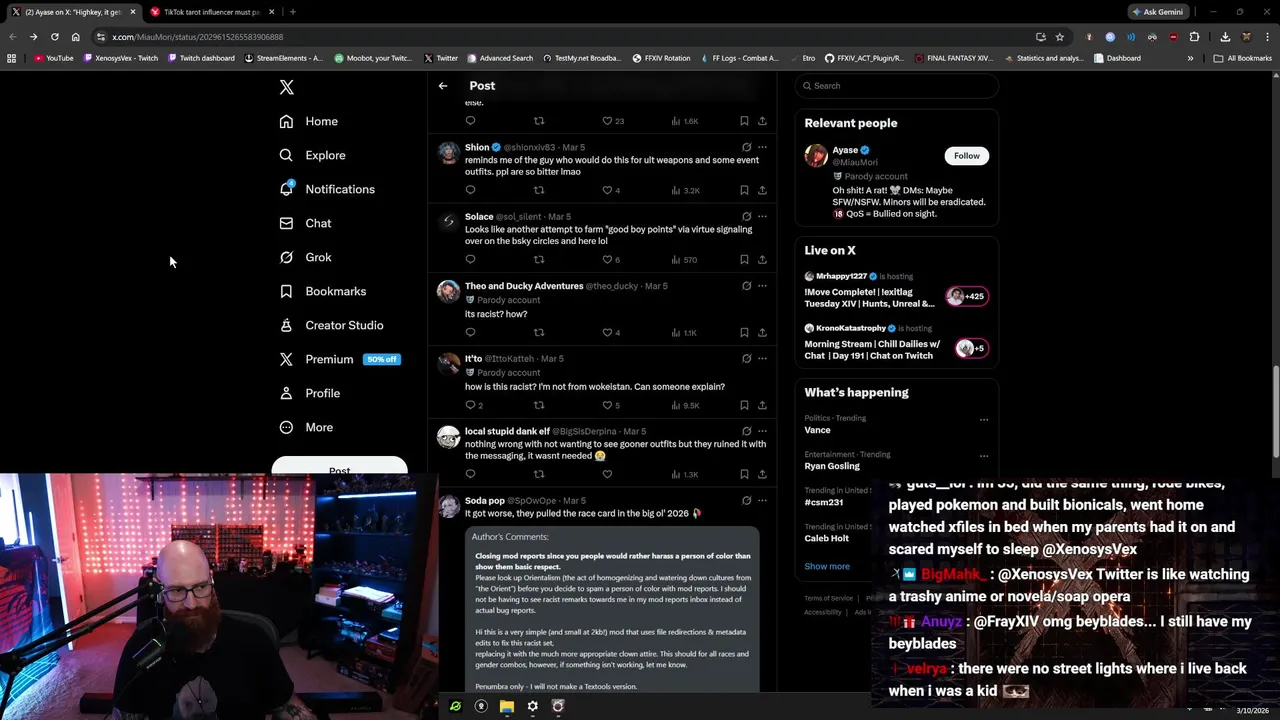Reply to Shion's comment

[x=470, y=190]
